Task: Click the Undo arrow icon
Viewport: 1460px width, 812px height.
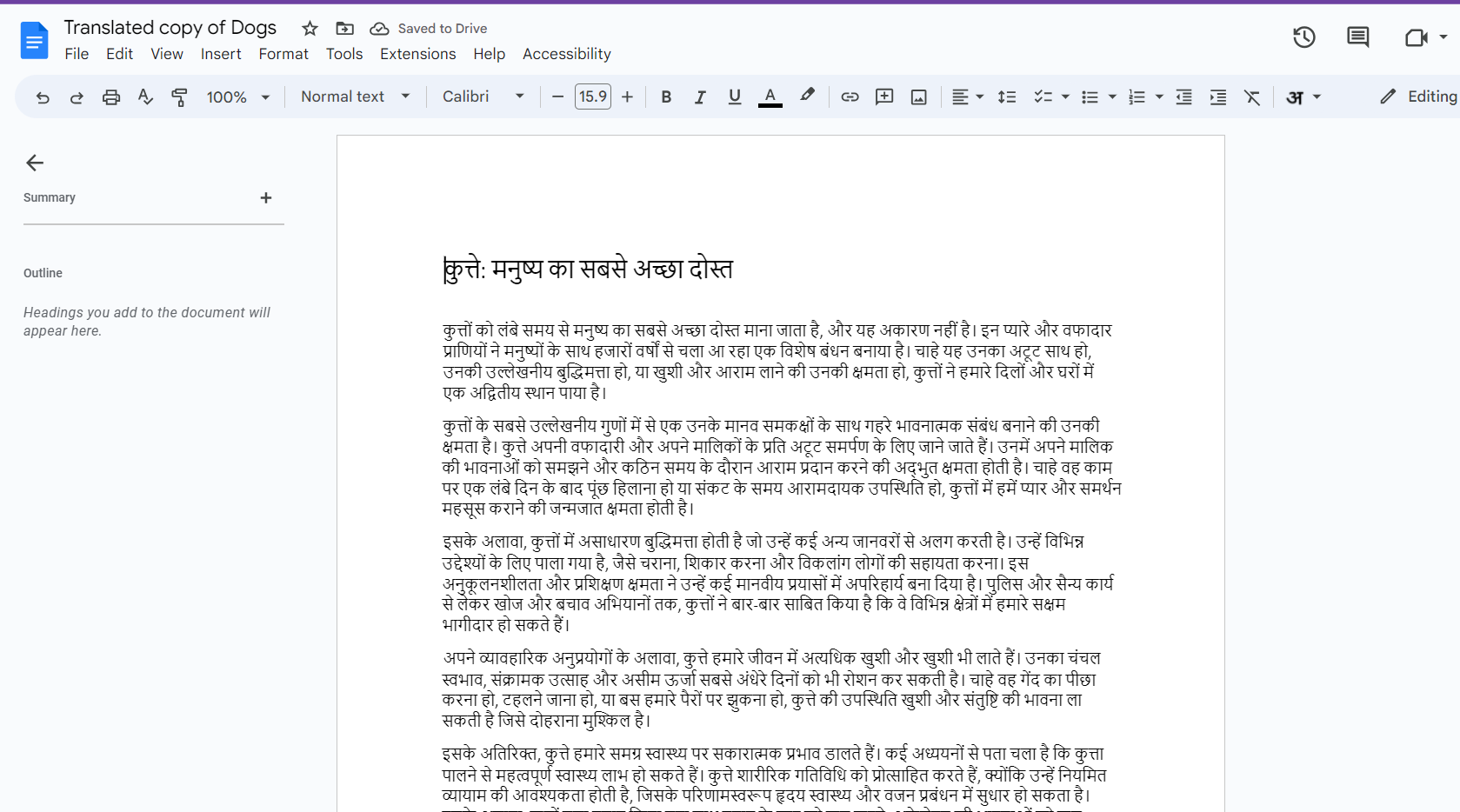Action: 42,97
